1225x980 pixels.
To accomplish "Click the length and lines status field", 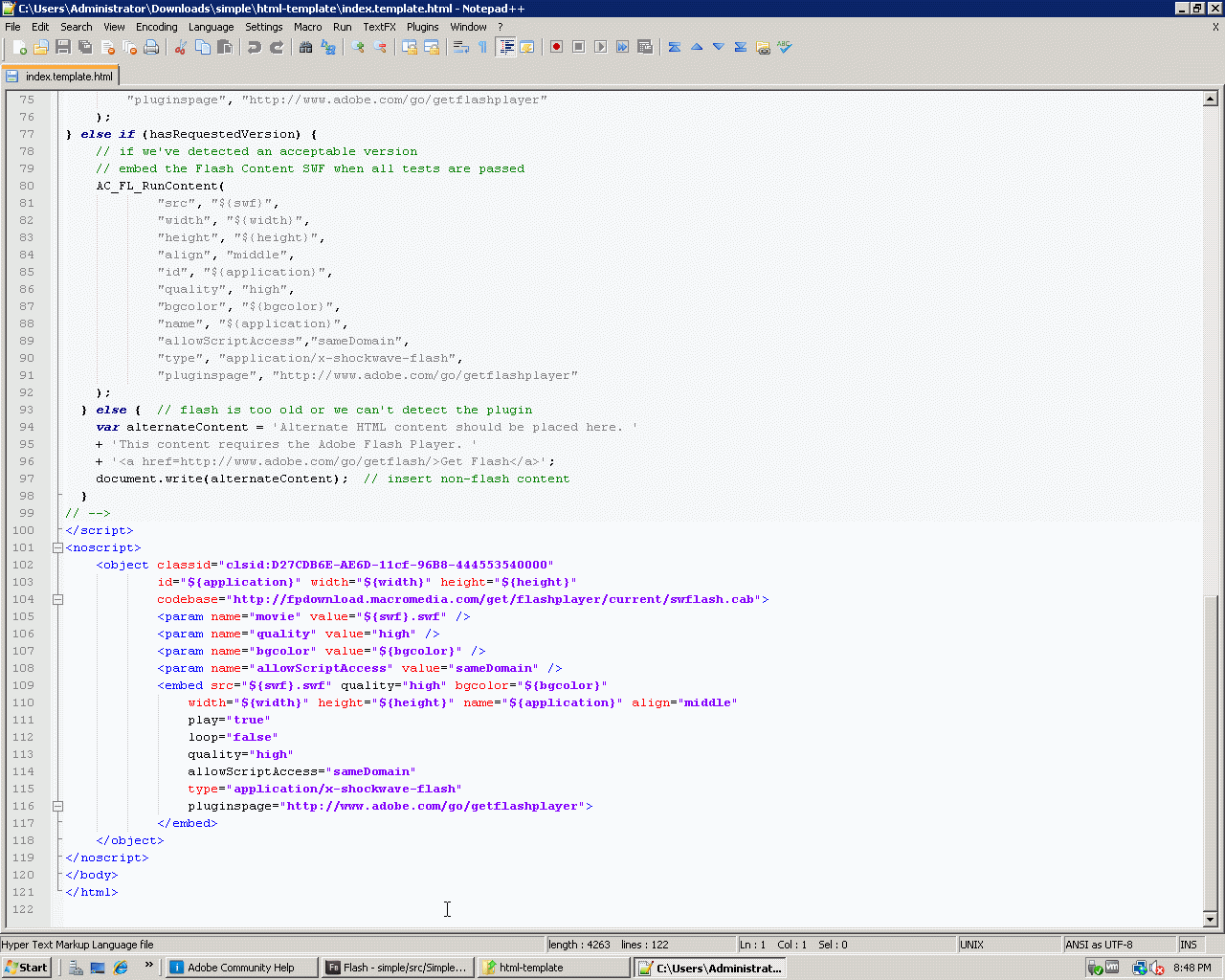I will click(x=640, y=945).
